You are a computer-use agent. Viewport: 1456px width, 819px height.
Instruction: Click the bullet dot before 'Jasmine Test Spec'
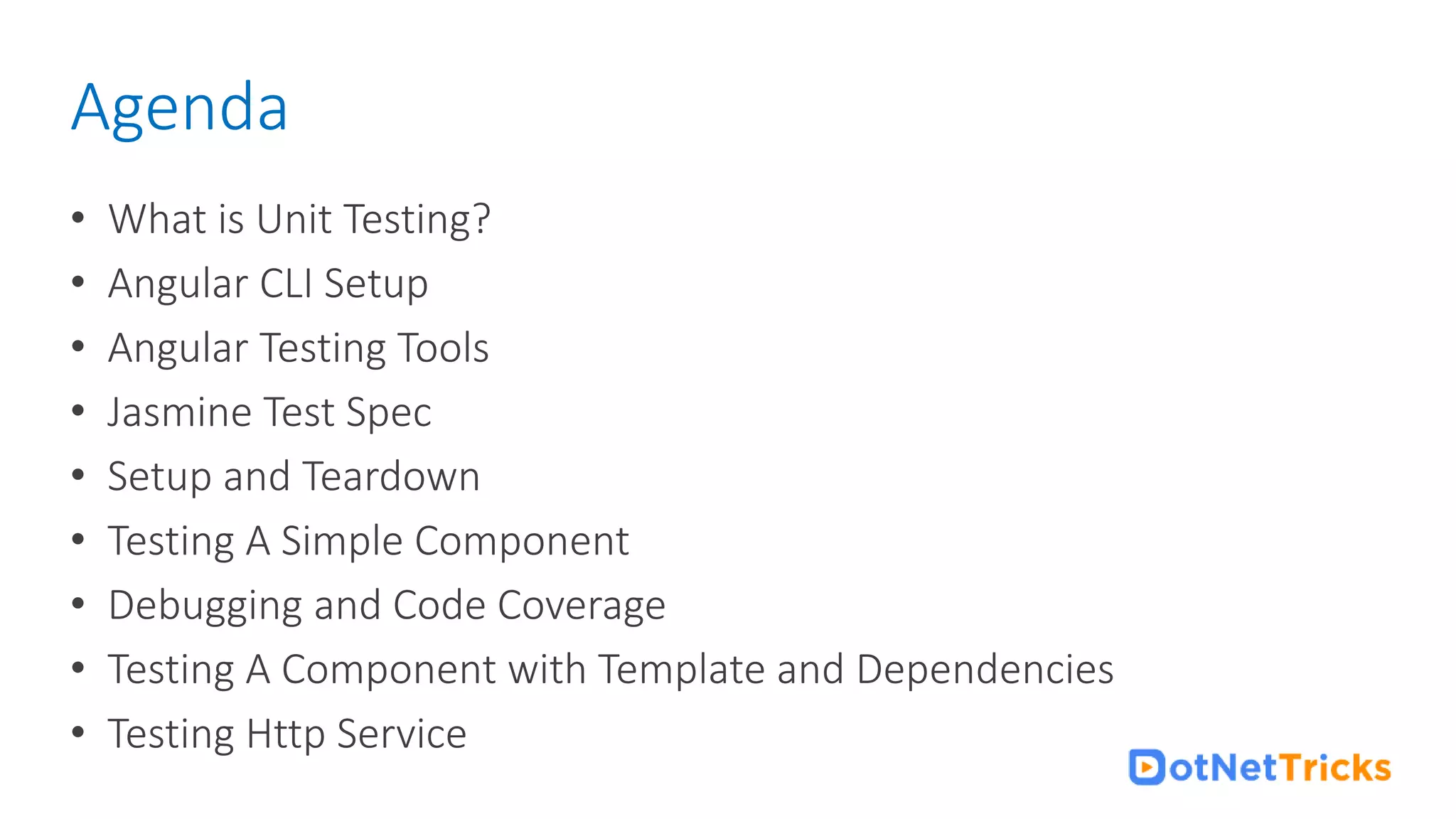point(78,410)
